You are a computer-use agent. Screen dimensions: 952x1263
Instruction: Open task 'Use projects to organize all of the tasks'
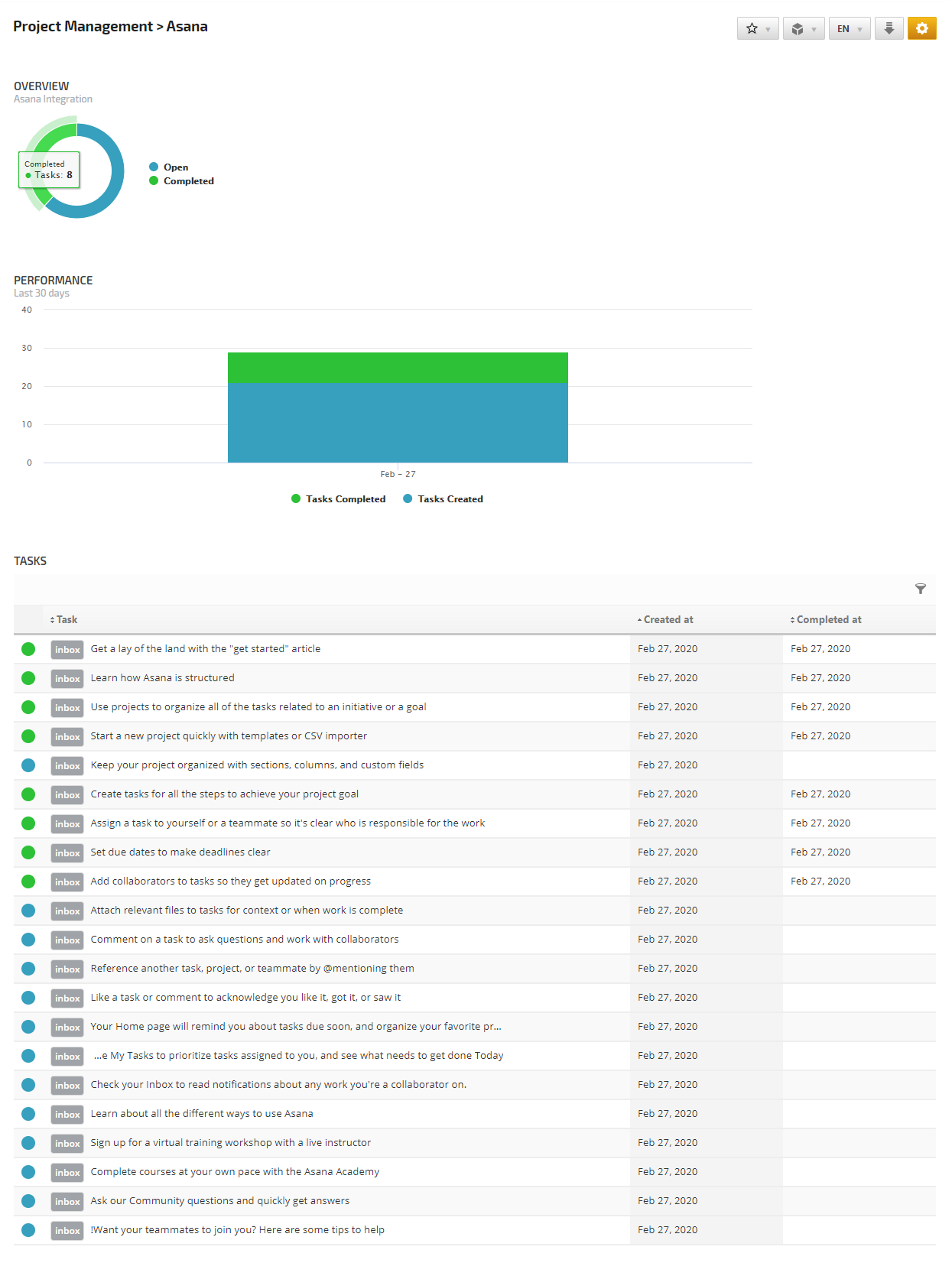(x=258, y=707)
